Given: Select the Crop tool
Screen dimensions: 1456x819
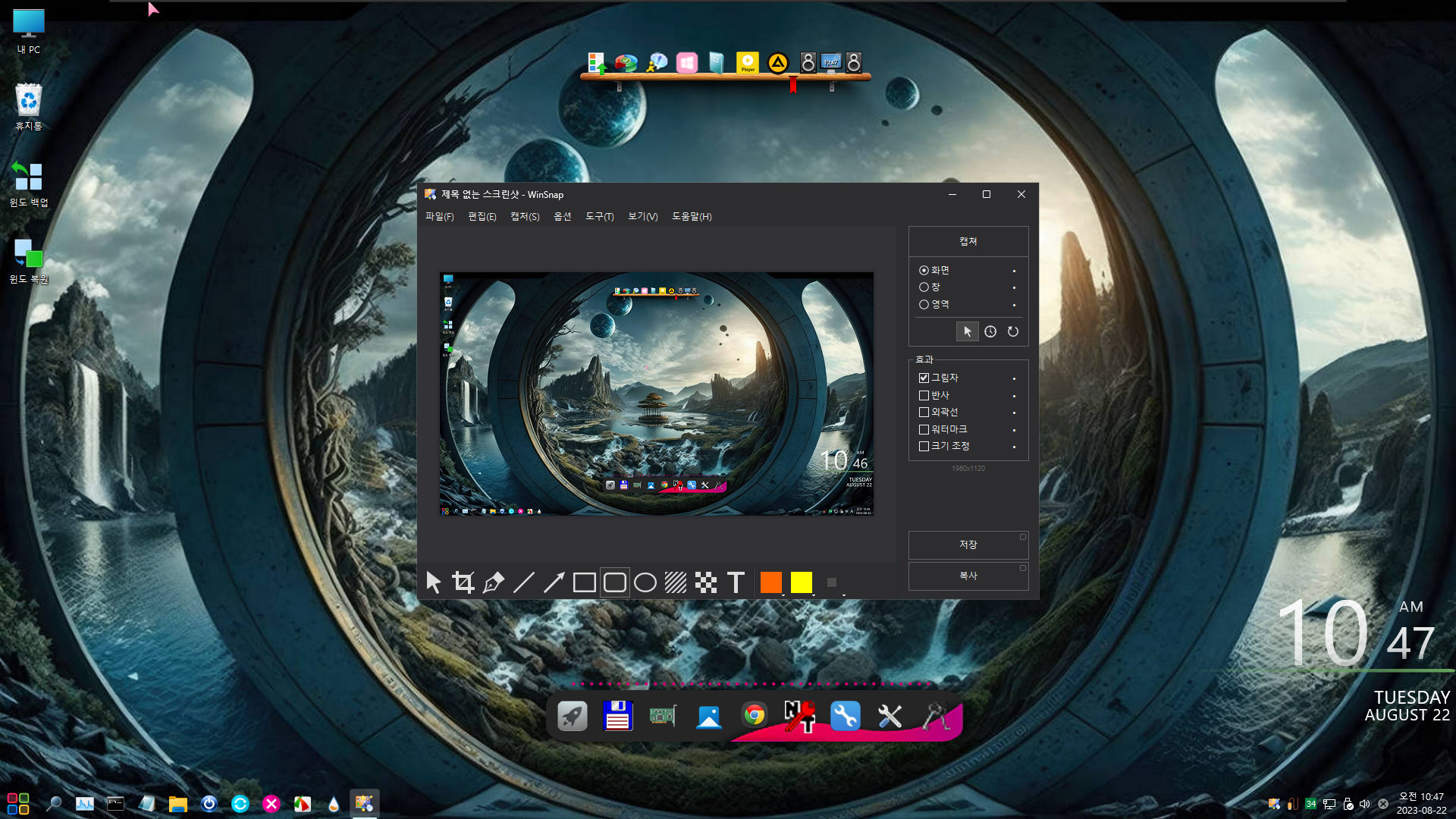Looking at the screenshot, I should (x=463, y=582).
